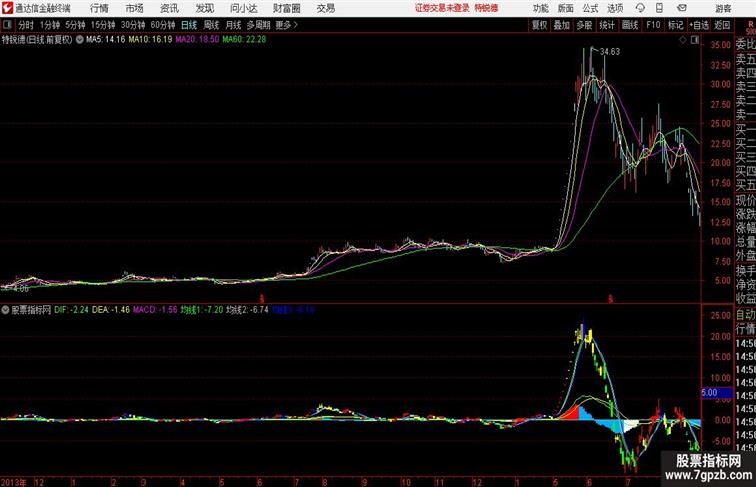
Task: Click the MA10: 16.19 indicator value
Action: (x=150, y=40)
